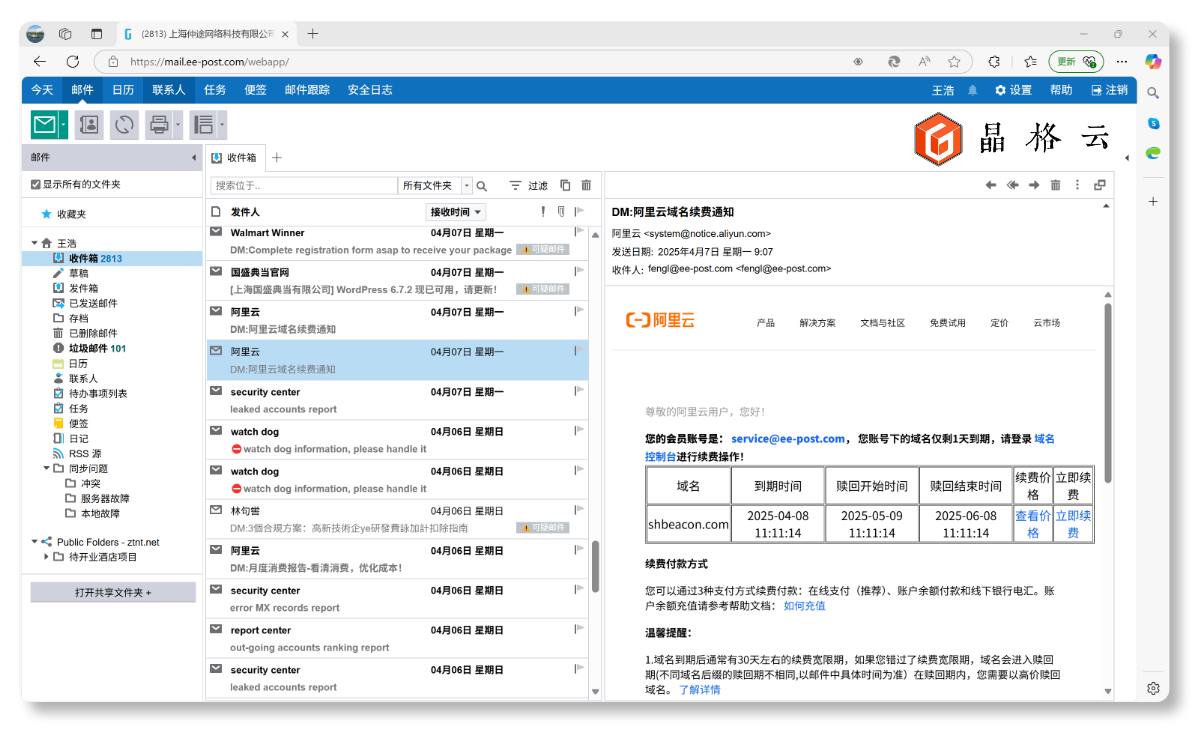Click the search magnifier in mail list
The image size is (1200, 733).
[x=482, y=186]
